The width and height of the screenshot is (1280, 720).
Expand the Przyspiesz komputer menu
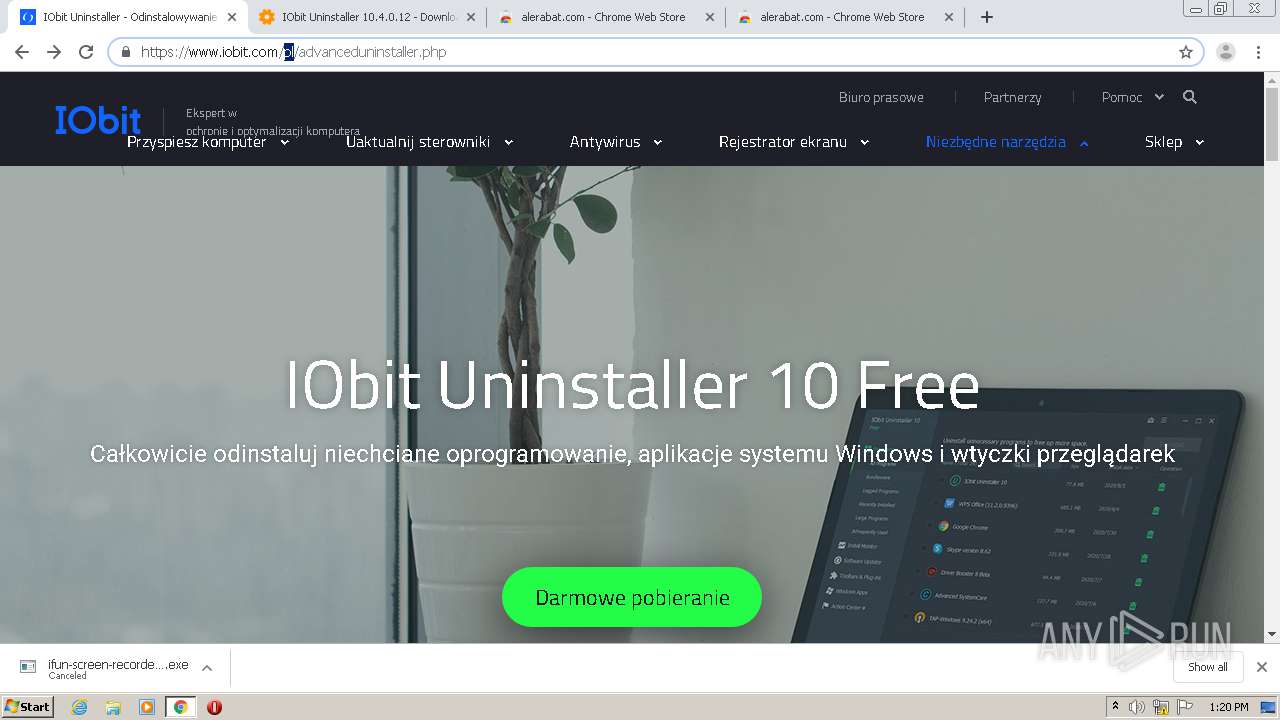coord(208,142)
